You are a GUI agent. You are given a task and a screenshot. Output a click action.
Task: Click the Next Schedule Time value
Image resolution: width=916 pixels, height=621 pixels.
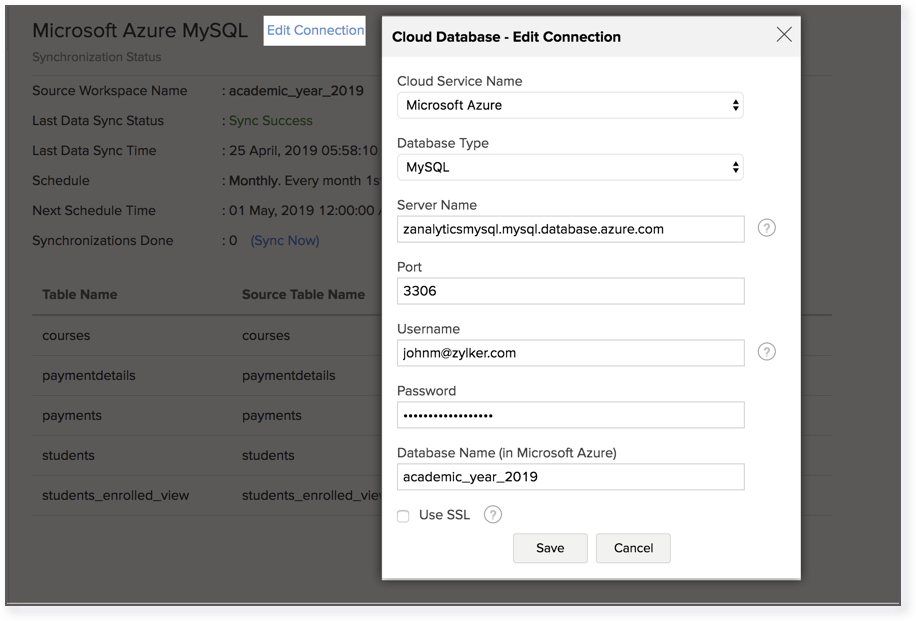coord(304,210)
